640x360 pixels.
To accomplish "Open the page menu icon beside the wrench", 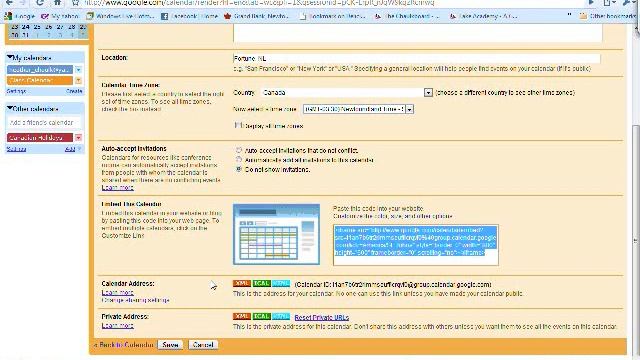I will [x=609, y=2].
